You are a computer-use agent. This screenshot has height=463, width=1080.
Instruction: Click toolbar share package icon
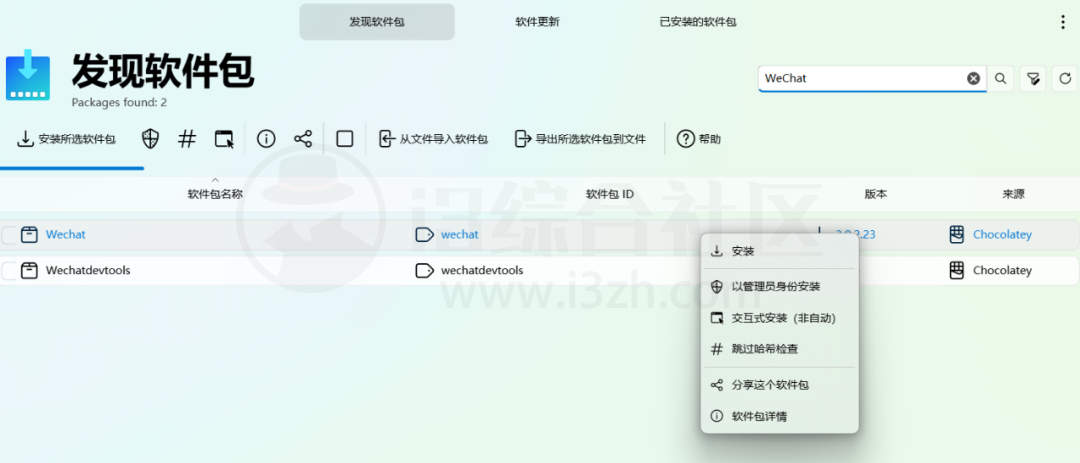tap(303, 139)
